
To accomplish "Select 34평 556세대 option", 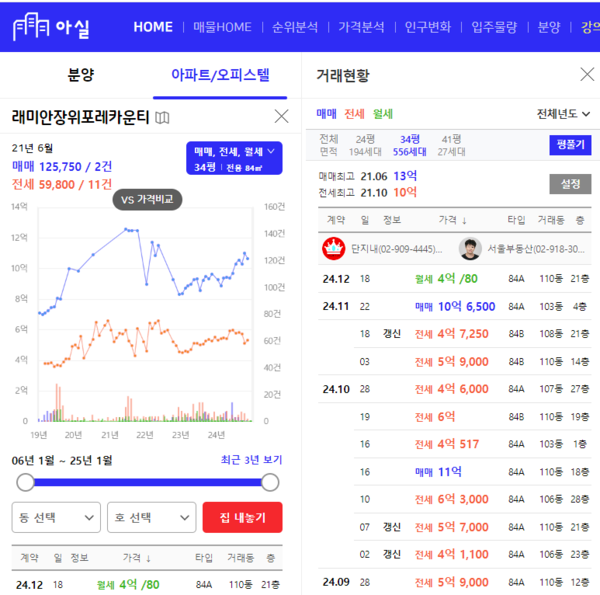I will [409, 145].
